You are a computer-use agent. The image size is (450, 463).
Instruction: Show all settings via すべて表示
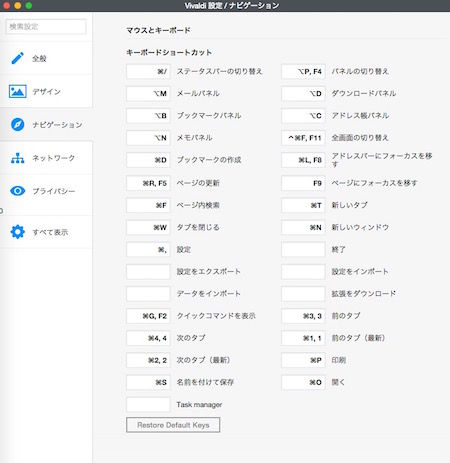[46, 232]
